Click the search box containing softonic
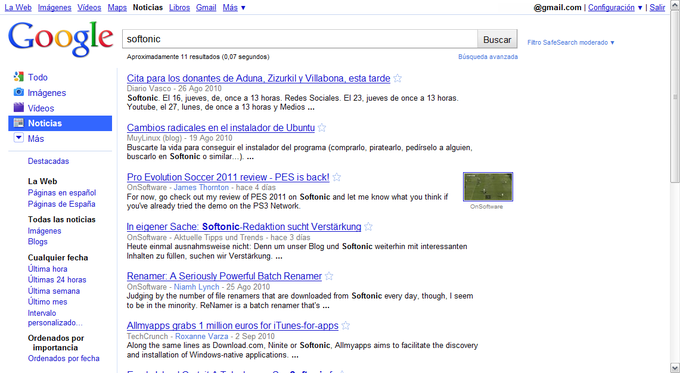Image resolution: width=680 pixels, height=373 pixels. [x=300, y=39]
